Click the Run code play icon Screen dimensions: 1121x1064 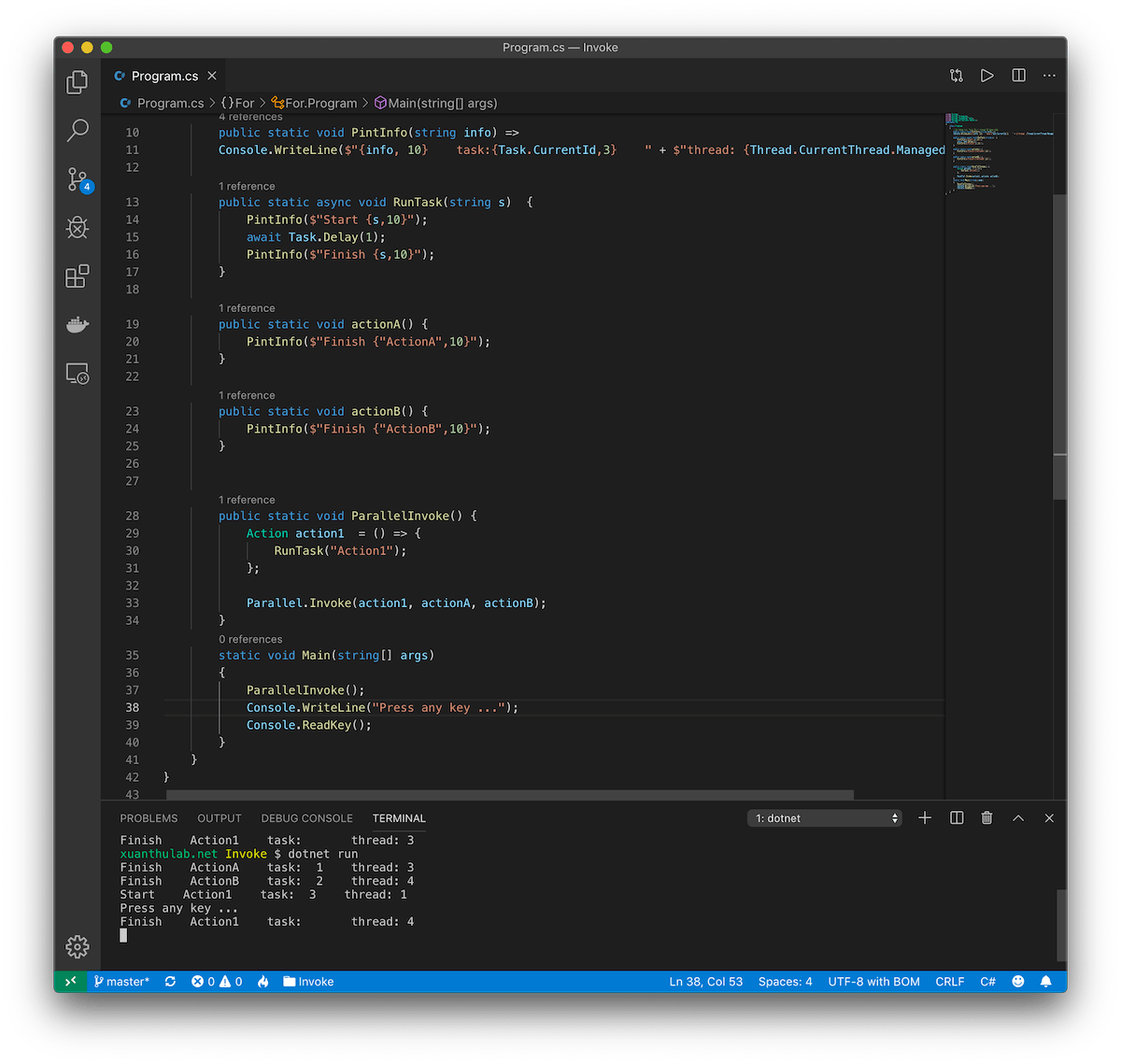click(986, 76)
